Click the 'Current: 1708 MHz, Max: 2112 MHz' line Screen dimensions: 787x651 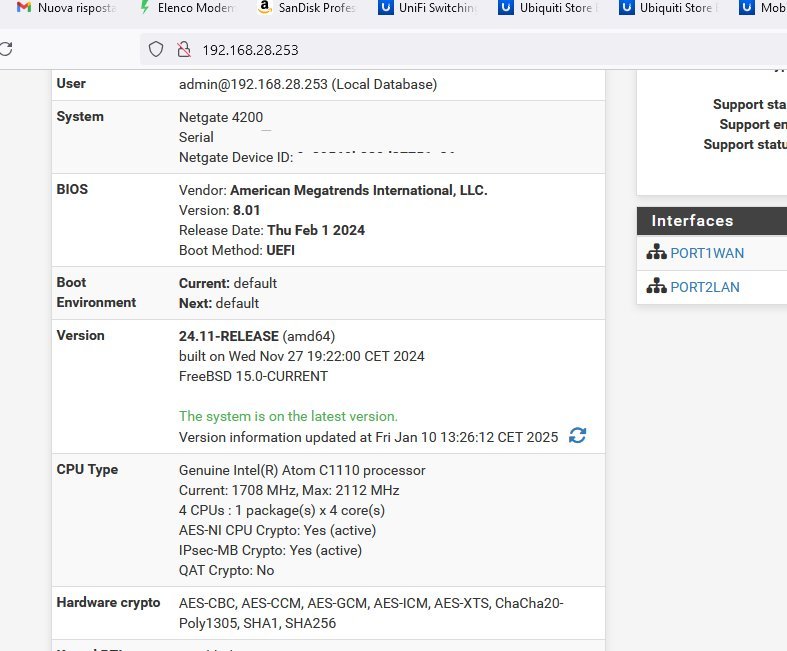pyautogui.click(x=289, y=490)
